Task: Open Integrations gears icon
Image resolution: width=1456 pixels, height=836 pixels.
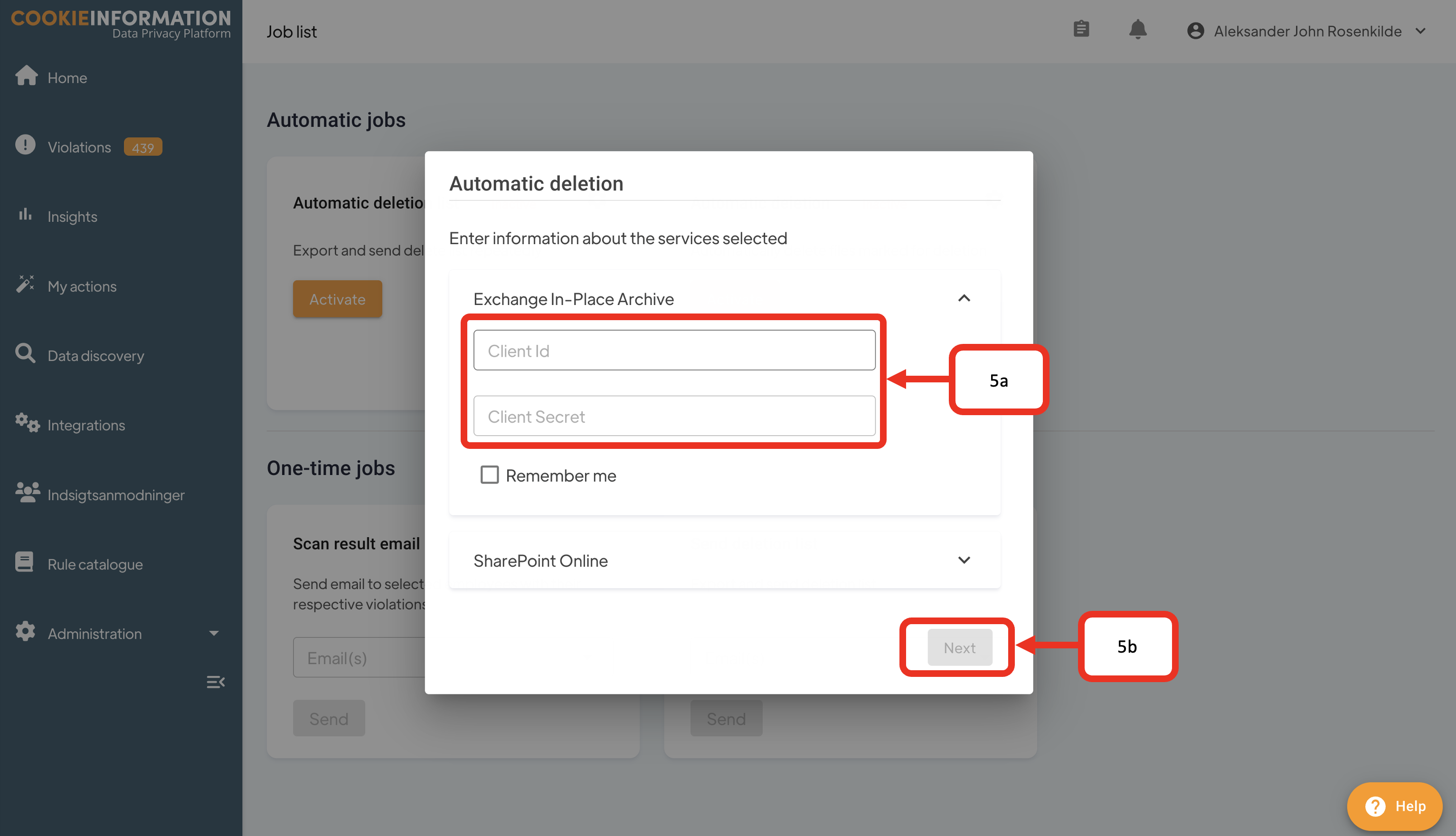Action: pos(27,424)
